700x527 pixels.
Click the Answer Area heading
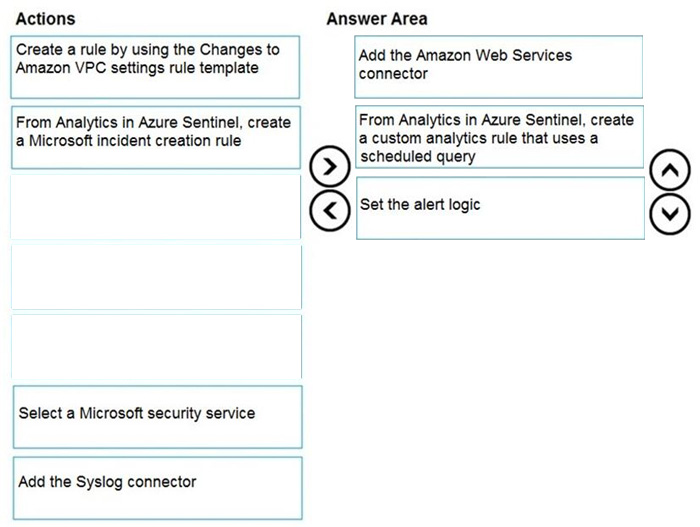pyautogui.click(x=377, y=19)
